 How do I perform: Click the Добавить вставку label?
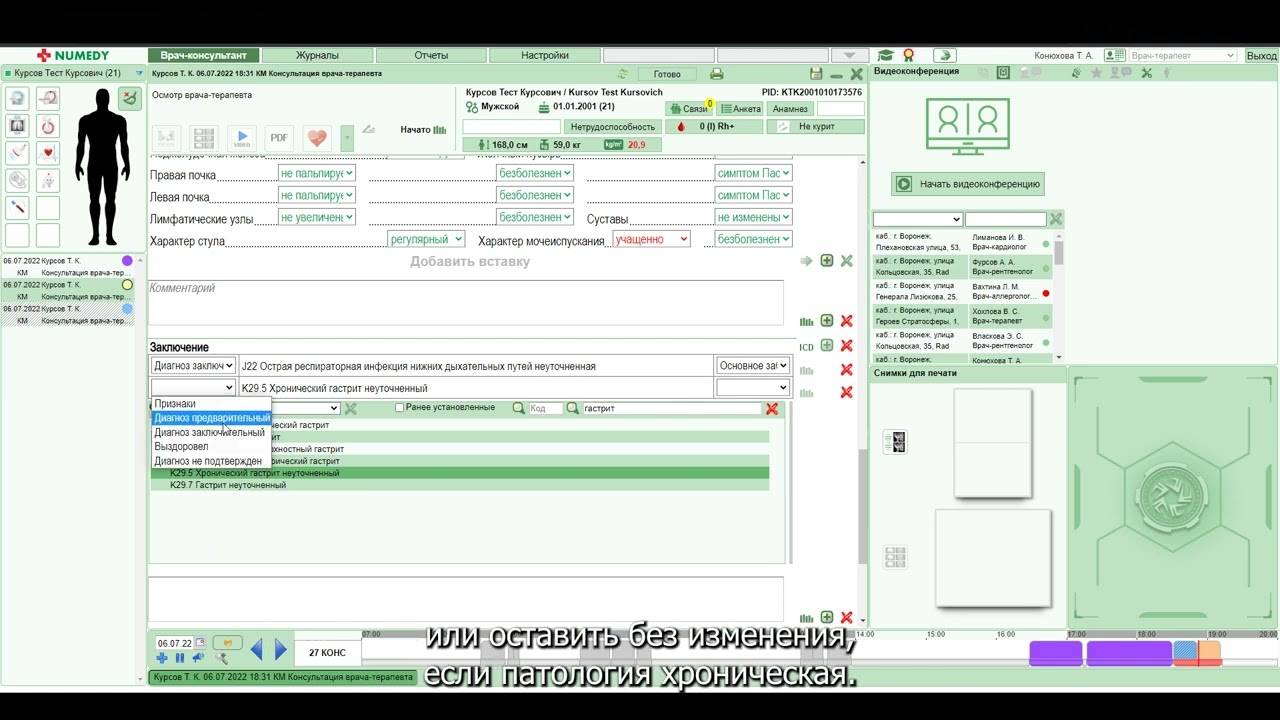tap(470, 261)
